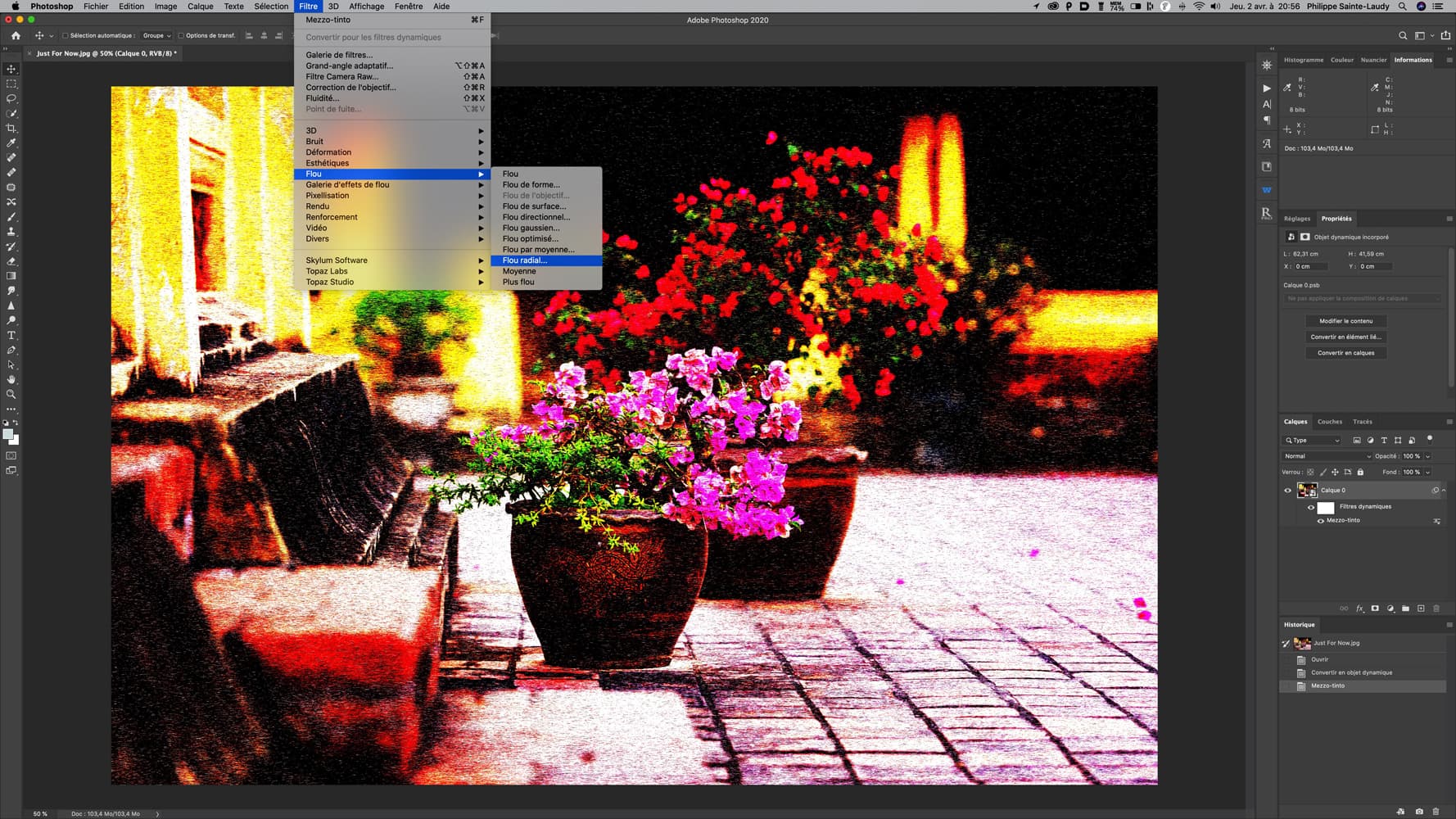Expand the Opacité value dropdown arrow
The width and height of the screenshot is (1456, 819).
point(1428,456)
